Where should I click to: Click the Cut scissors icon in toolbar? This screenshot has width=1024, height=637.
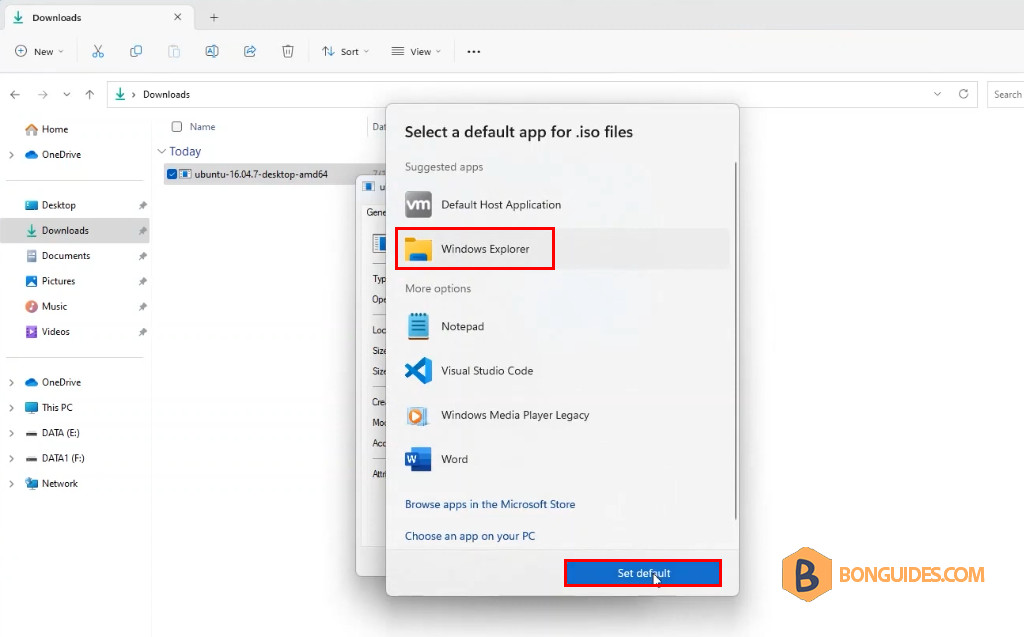coord(98,52)
